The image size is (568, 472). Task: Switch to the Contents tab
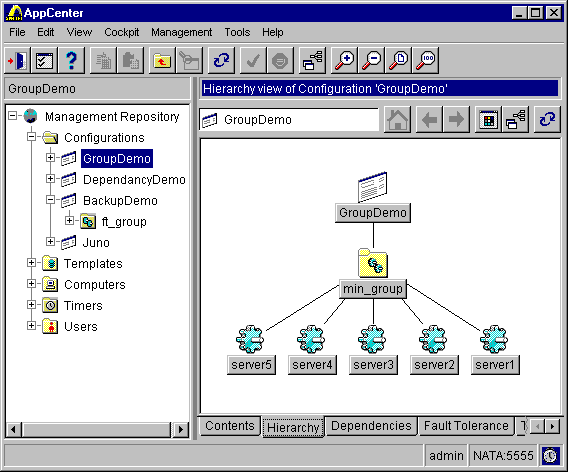coord(230,426)
